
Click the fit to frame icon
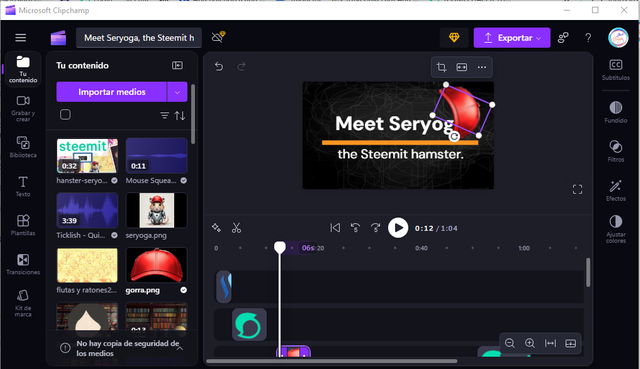pyautogui.click(x=462, y=67)
